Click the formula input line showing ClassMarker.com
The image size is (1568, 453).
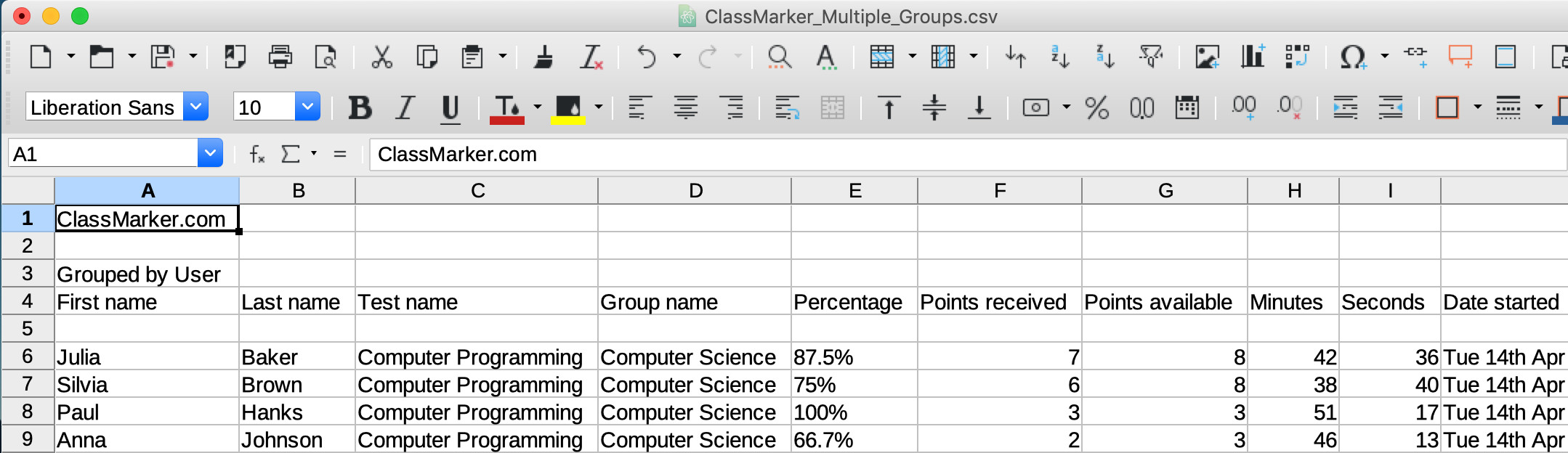tap(945, 154)
